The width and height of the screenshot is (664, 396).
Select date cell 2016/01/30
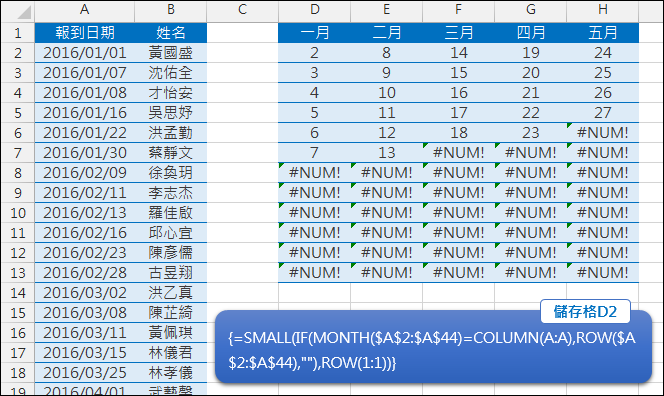pyautogui.click(x=85, y=153)
